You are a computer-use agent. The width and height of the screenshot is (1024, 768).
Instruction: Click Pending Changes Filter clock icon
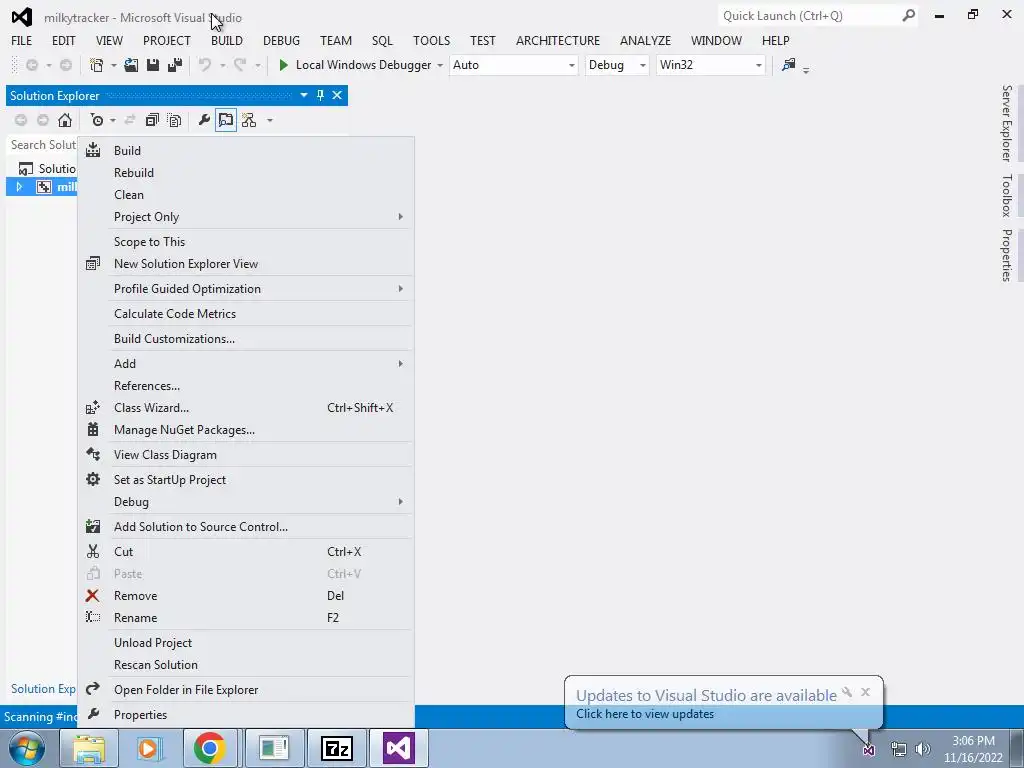[97, 120]
